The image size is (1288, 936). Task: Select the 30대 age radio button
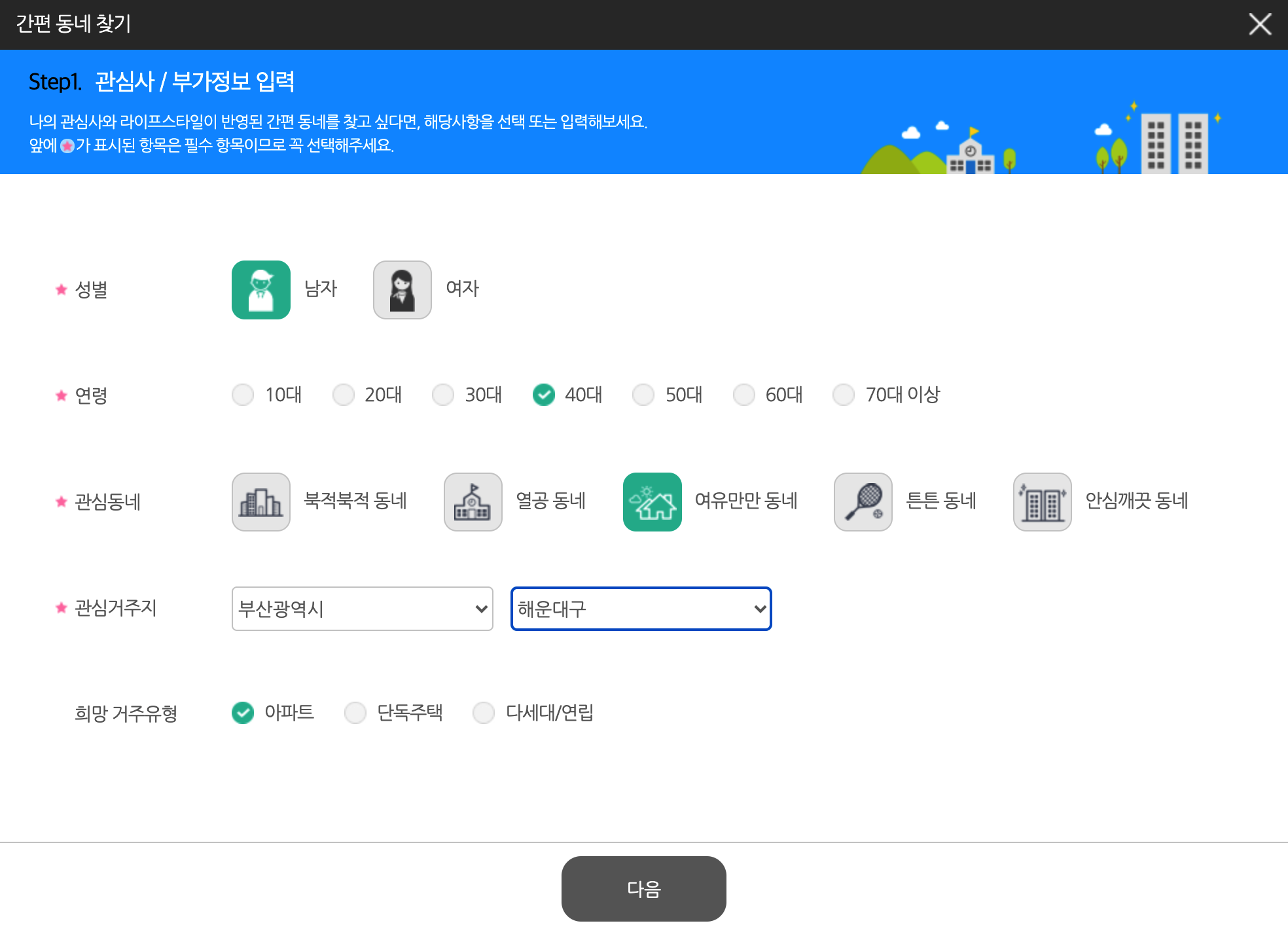click(x=443, y=395)
